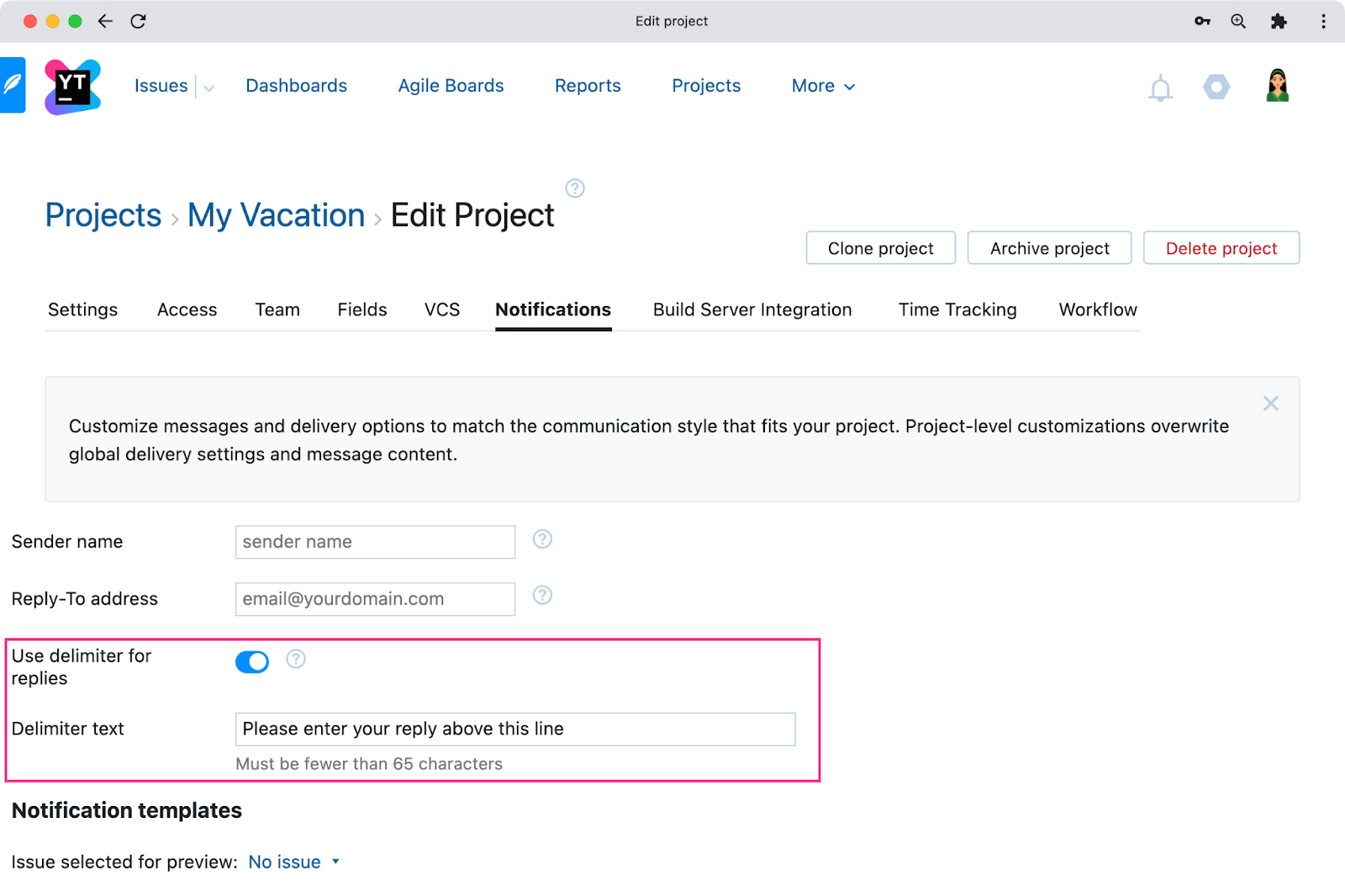The width and height of the screenshot is (1345, 896).
Task: Click help icon next to Edit Project title
Action: (575, 188)
